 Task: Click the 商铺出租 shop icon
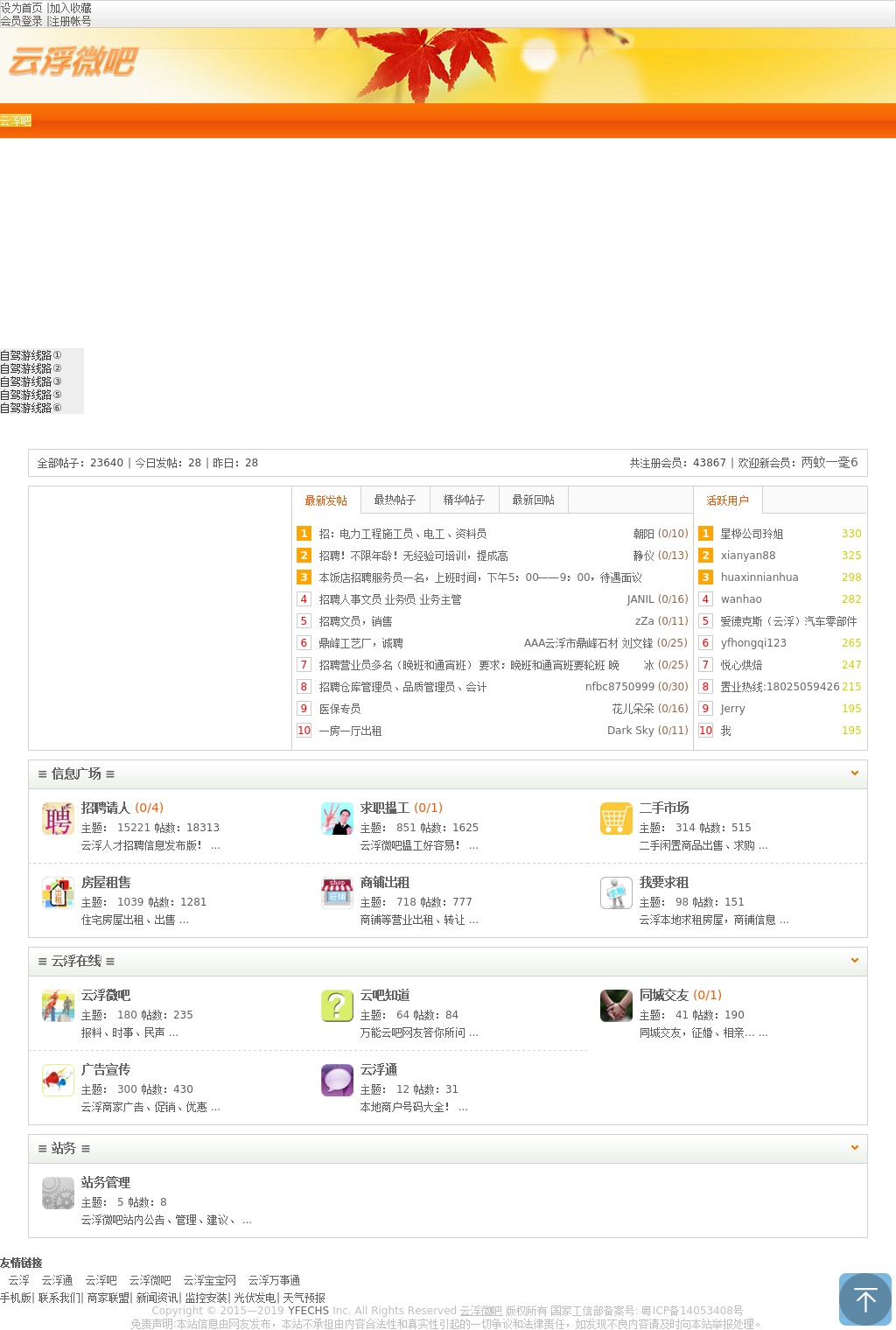337,893
